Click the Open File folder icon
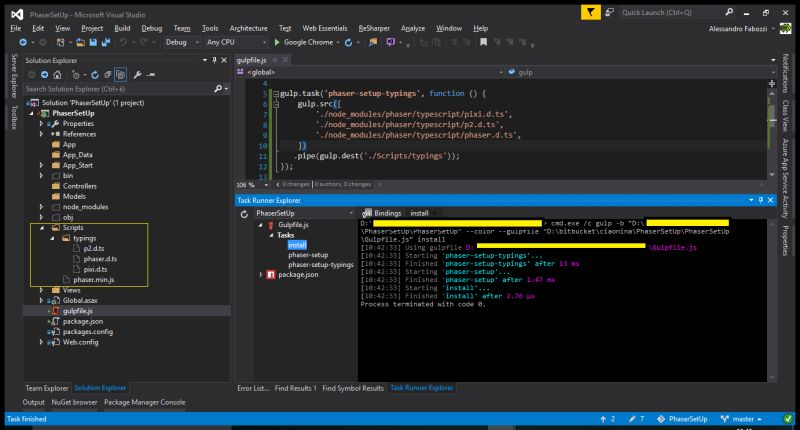This screenshot has height=430, width=800. coord(81,42)
